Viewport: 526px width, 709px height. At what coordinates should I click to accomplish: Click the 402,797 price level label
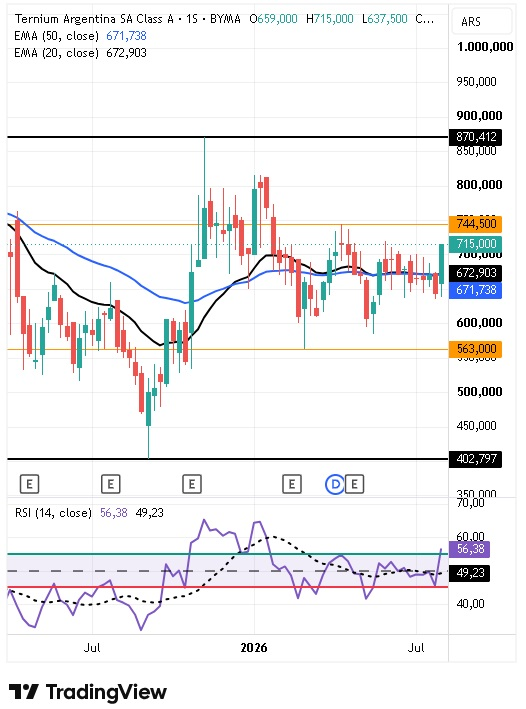tap(475, 458)
